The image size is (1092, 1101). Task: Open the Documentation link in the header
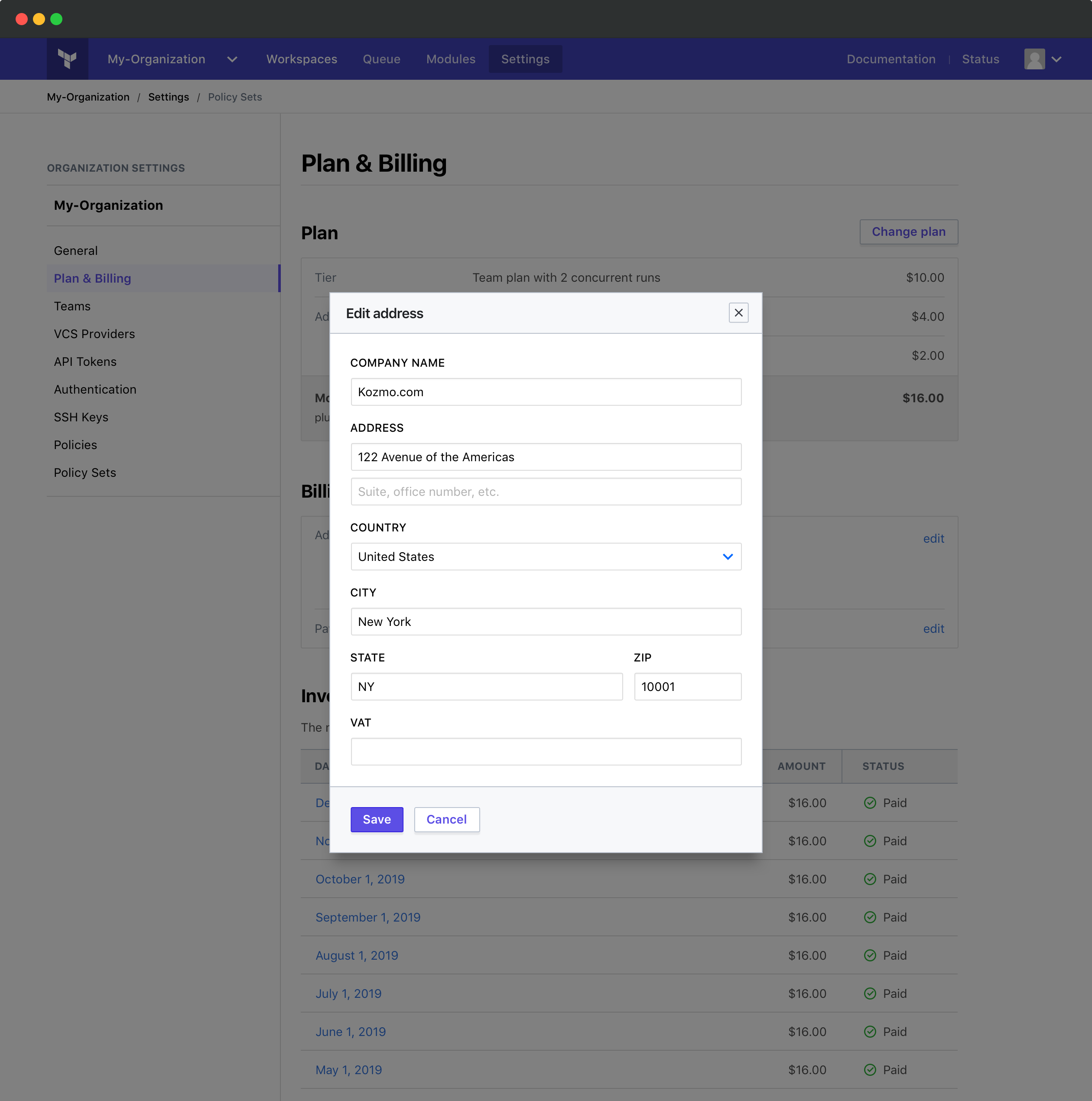(x=891, y=59)
